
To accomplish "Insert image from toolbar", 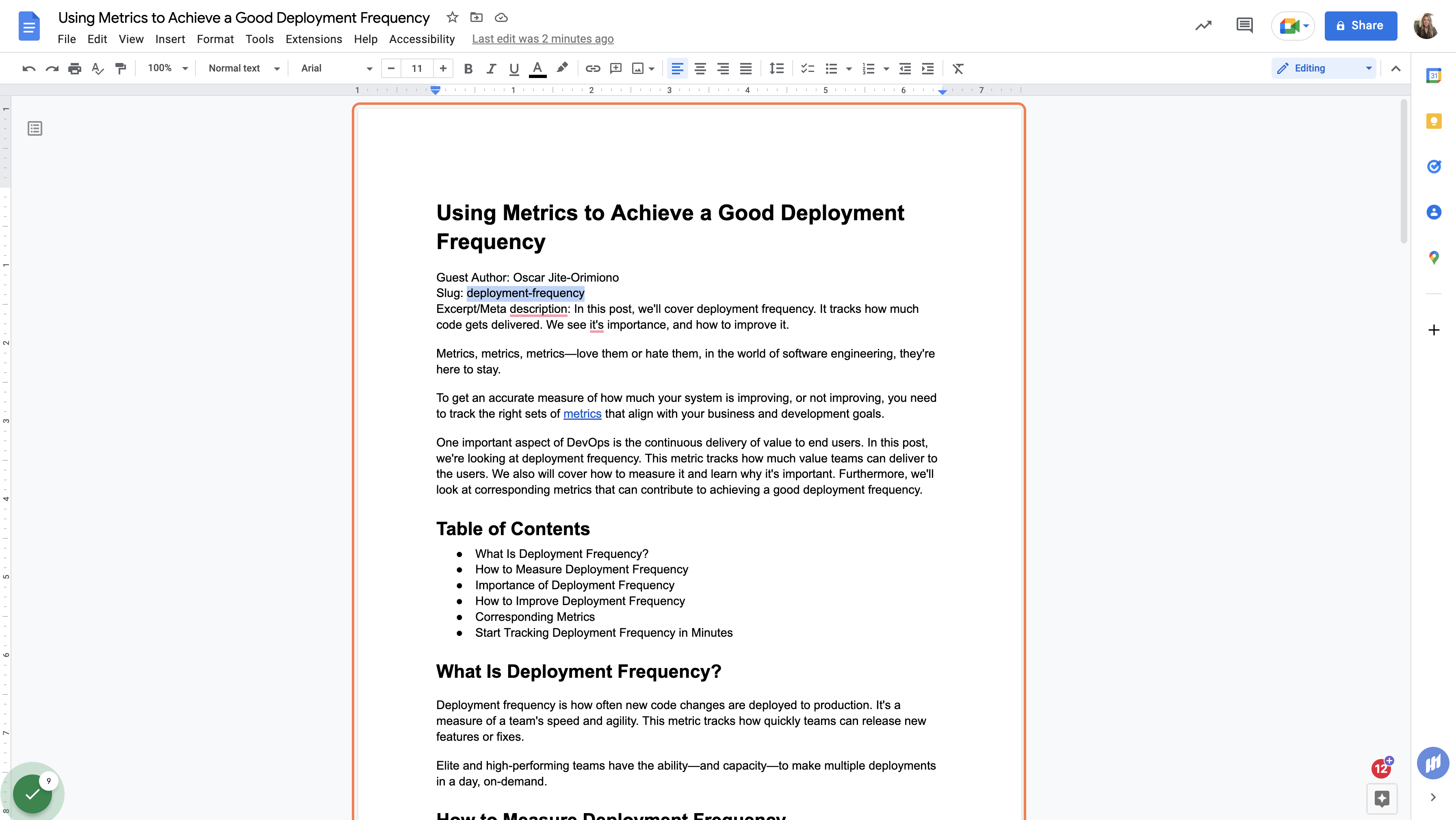I will (x=637, y=68).
